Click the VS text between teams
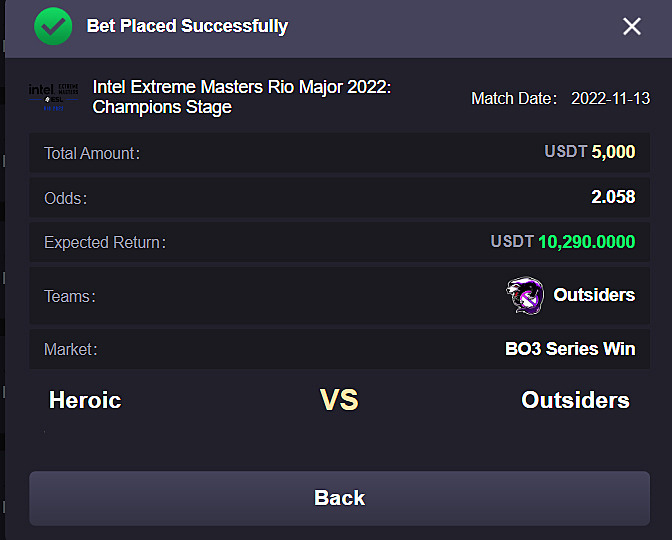 click(339, 400)
